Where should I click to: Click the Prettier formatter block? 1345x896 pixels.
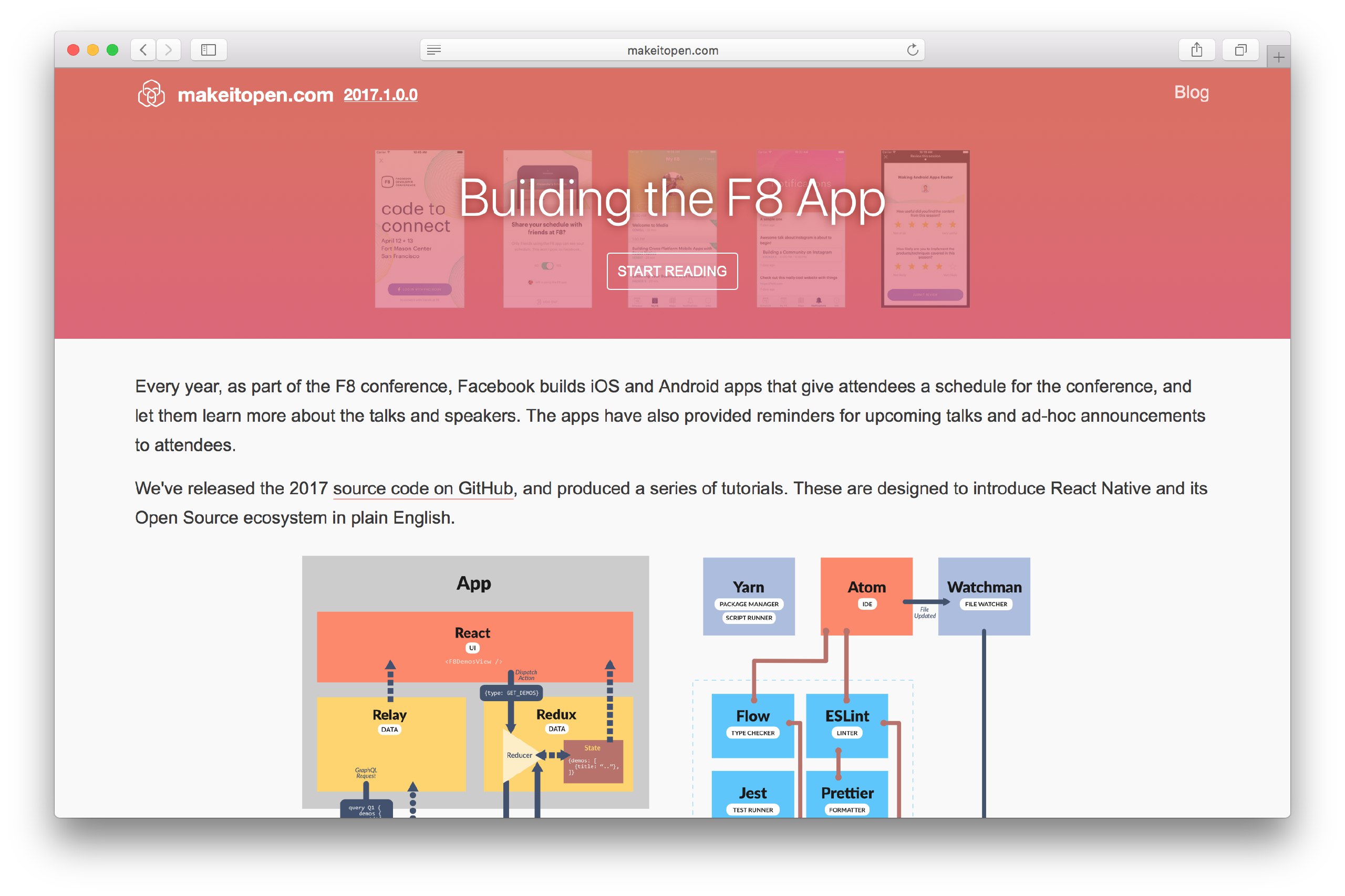846,794
